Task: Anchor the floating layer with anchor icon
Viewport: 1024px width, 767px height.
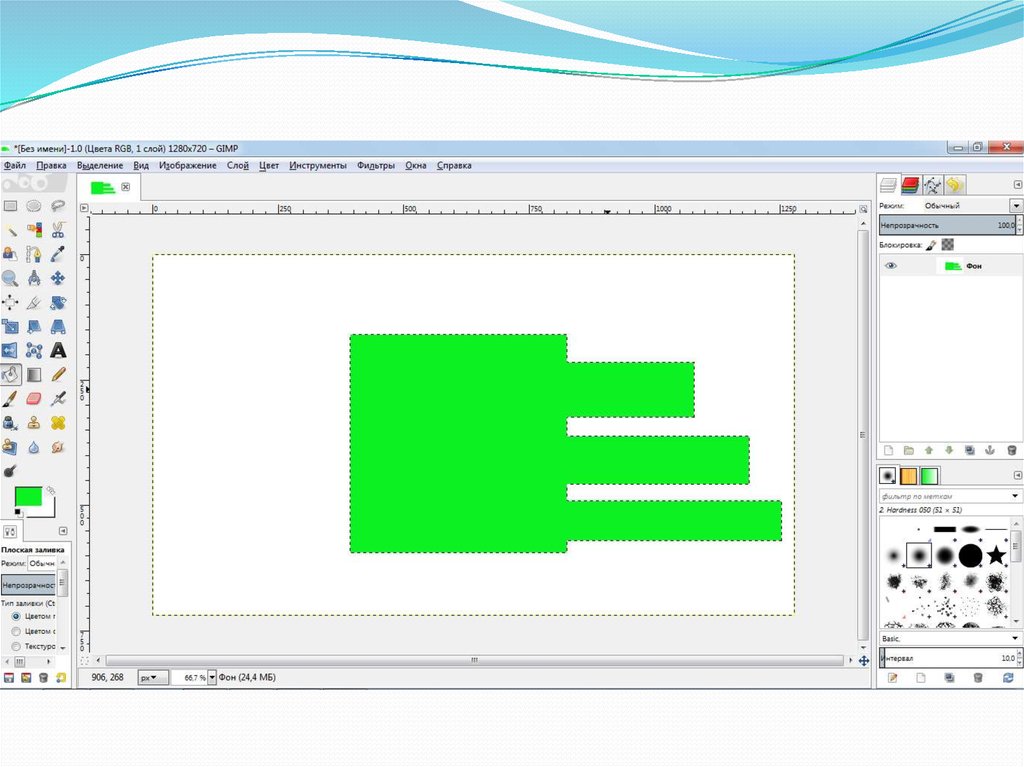Action: pyautogui.click(x=988, y=451)
